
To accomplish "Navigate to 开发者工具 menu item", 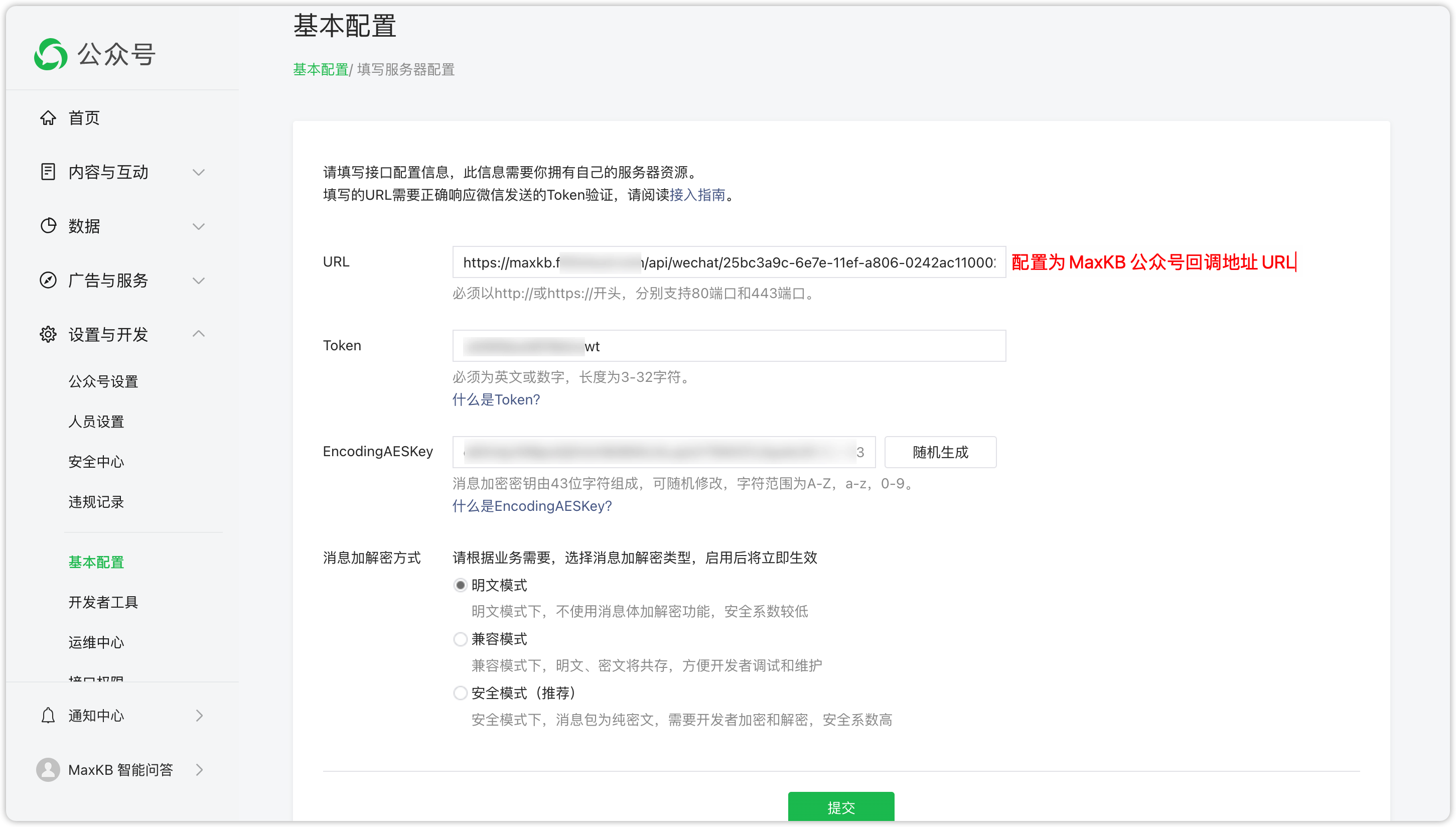I will click(x=103, y=602).
